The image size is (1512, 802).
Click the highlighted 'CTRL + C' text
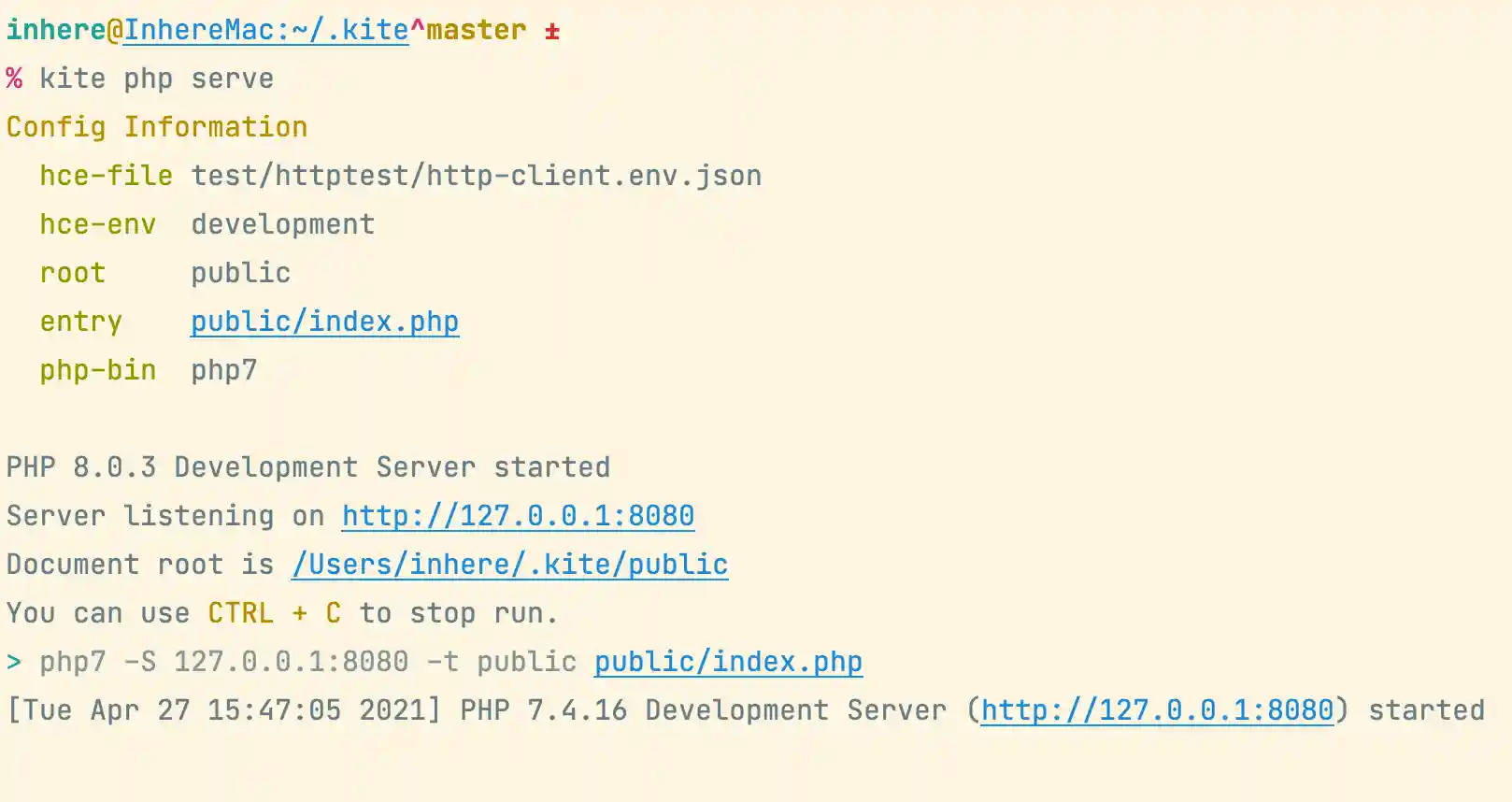click(x=274, y=613)
